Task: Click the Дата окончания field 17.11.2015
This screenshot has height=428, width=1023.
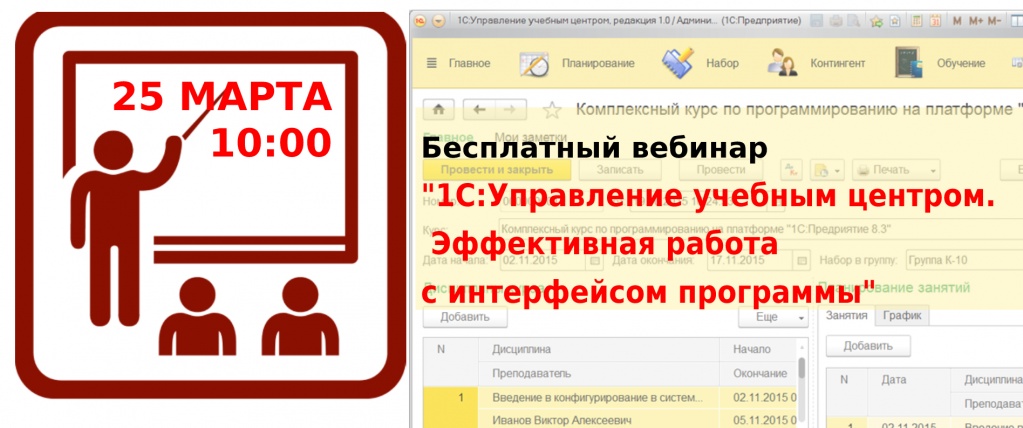Action: 752,261
